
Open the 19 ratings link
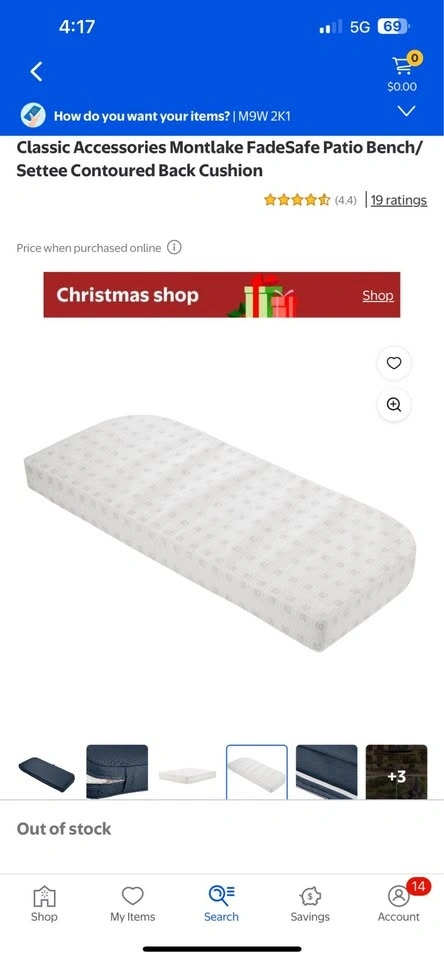(x=399, y=200)
